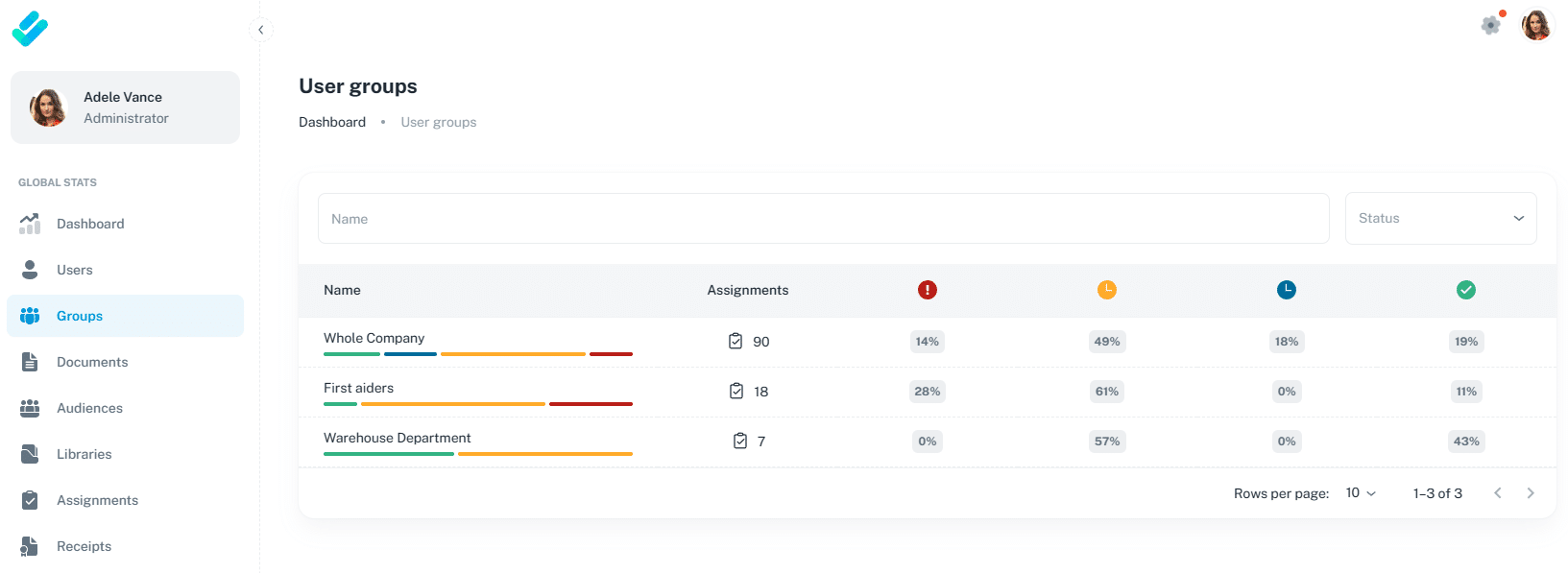This screenshot has width=1568, height=573.
Task: Click the clipboard icon in First aiders row
Action: 736,391
